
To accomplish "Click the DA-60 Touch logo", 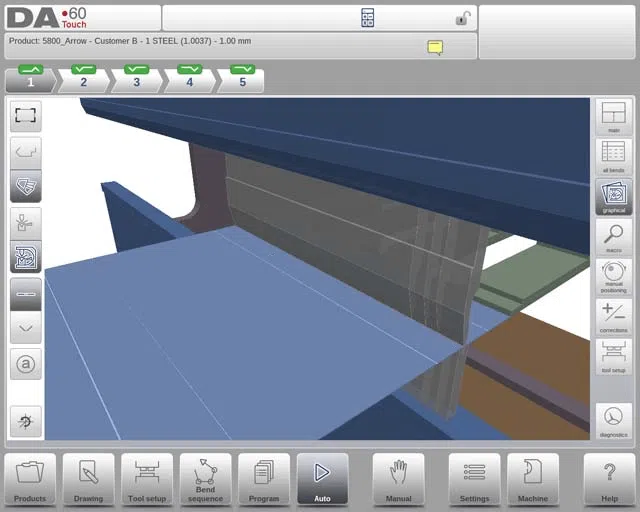I will 47,18.
